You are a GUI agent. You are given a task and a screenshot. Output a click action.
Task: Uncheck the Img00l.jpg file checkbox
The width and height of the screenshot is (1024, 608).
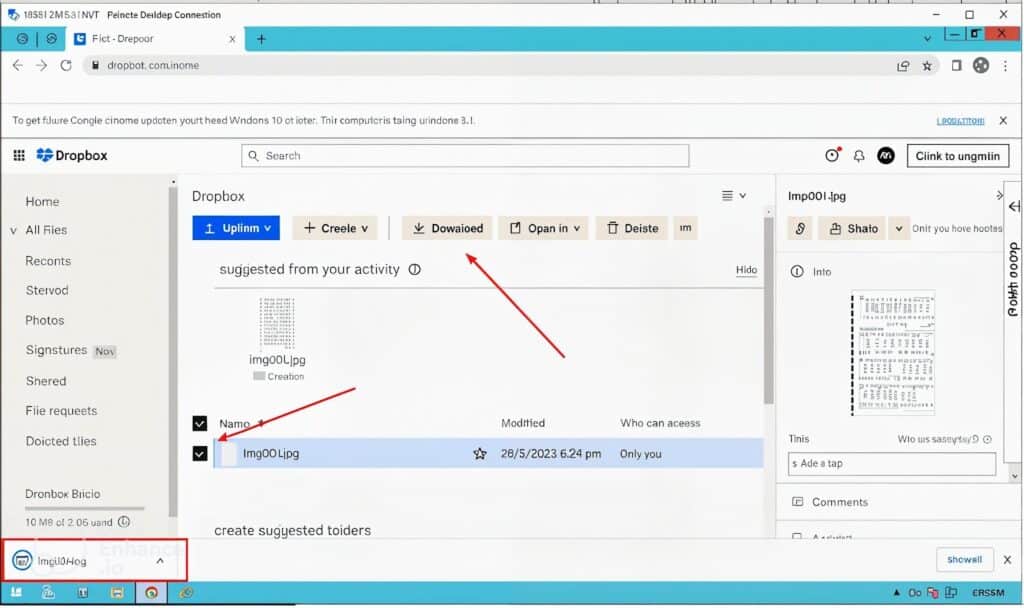(200, 453)
